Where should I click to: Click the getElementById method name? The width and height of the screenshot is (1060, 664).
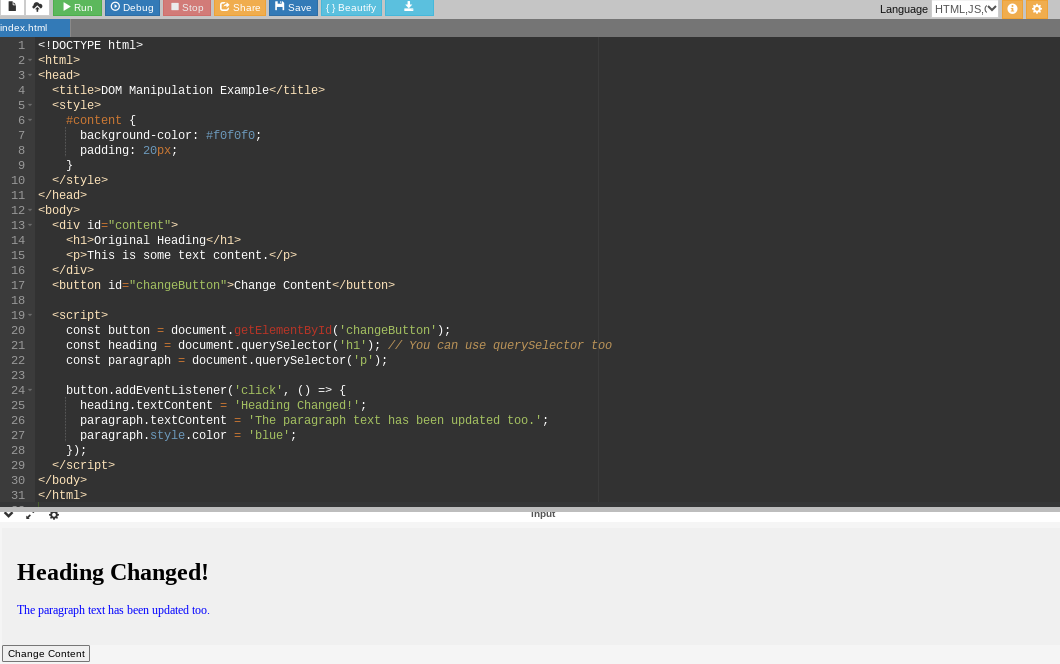click(283, 330)
